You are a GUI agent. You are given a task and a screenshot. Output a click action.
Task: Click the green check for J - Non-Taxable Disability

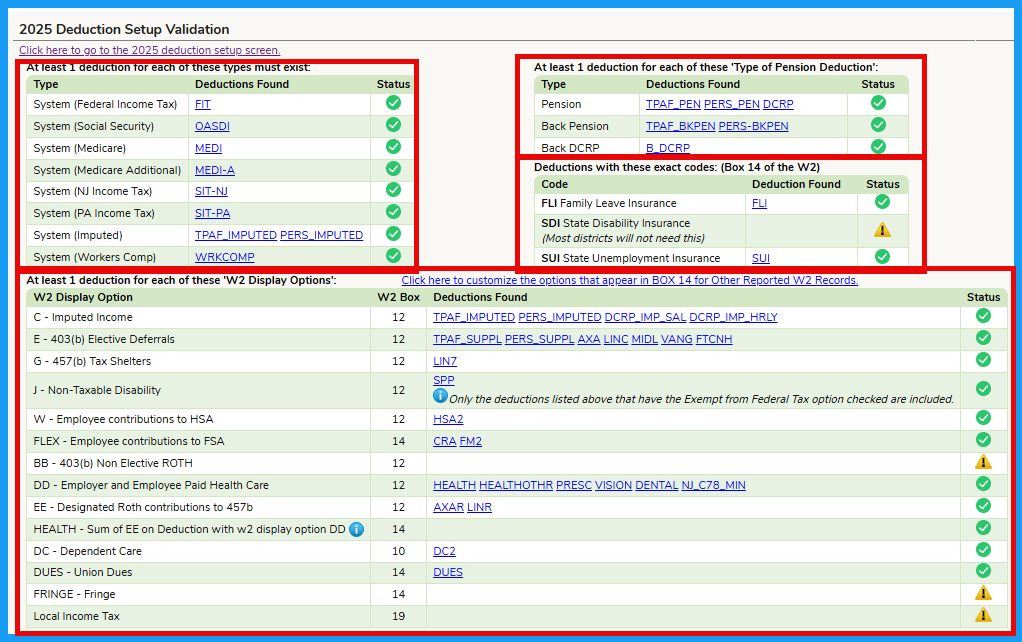click(x=984, y=389)
